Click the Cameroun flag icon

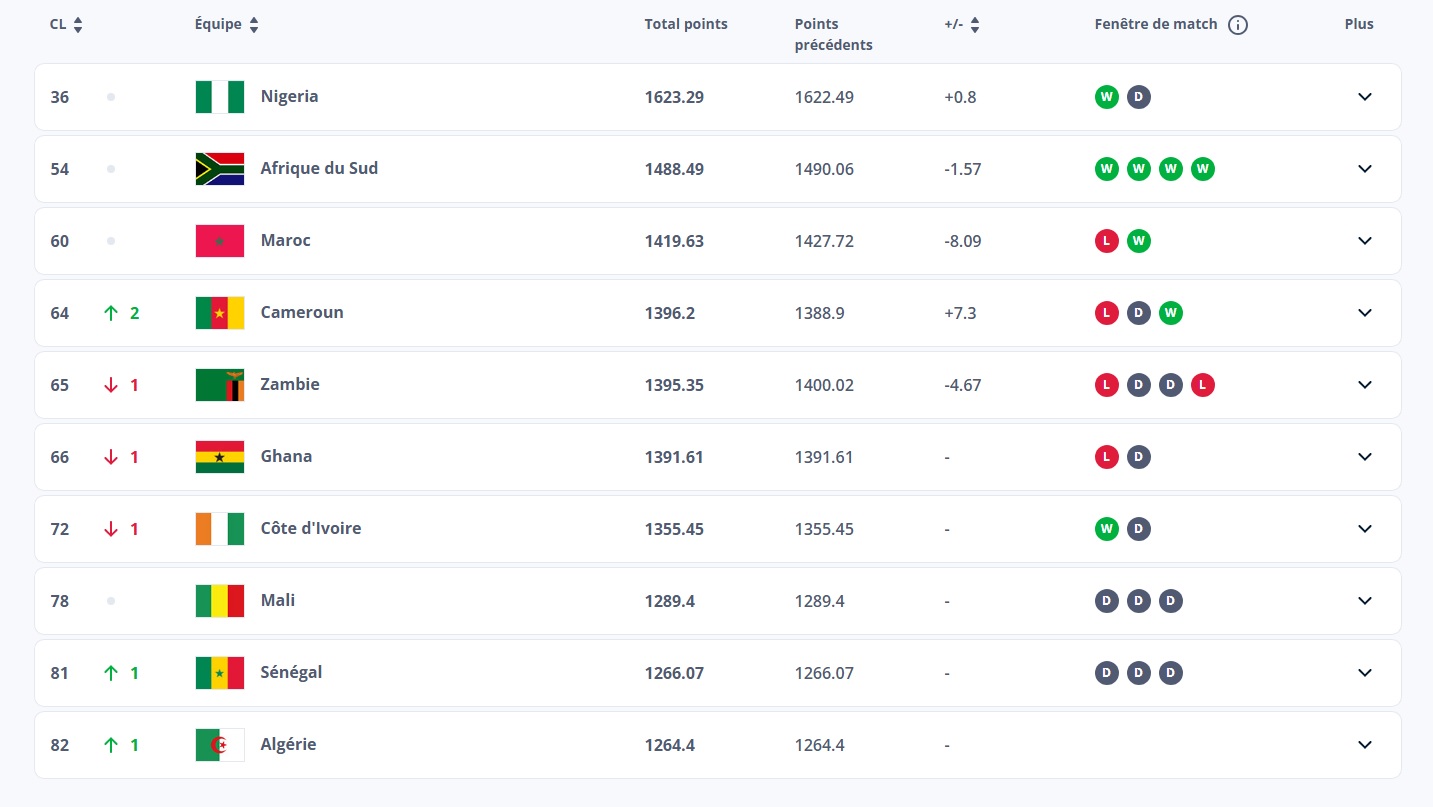tap(219, 313)
